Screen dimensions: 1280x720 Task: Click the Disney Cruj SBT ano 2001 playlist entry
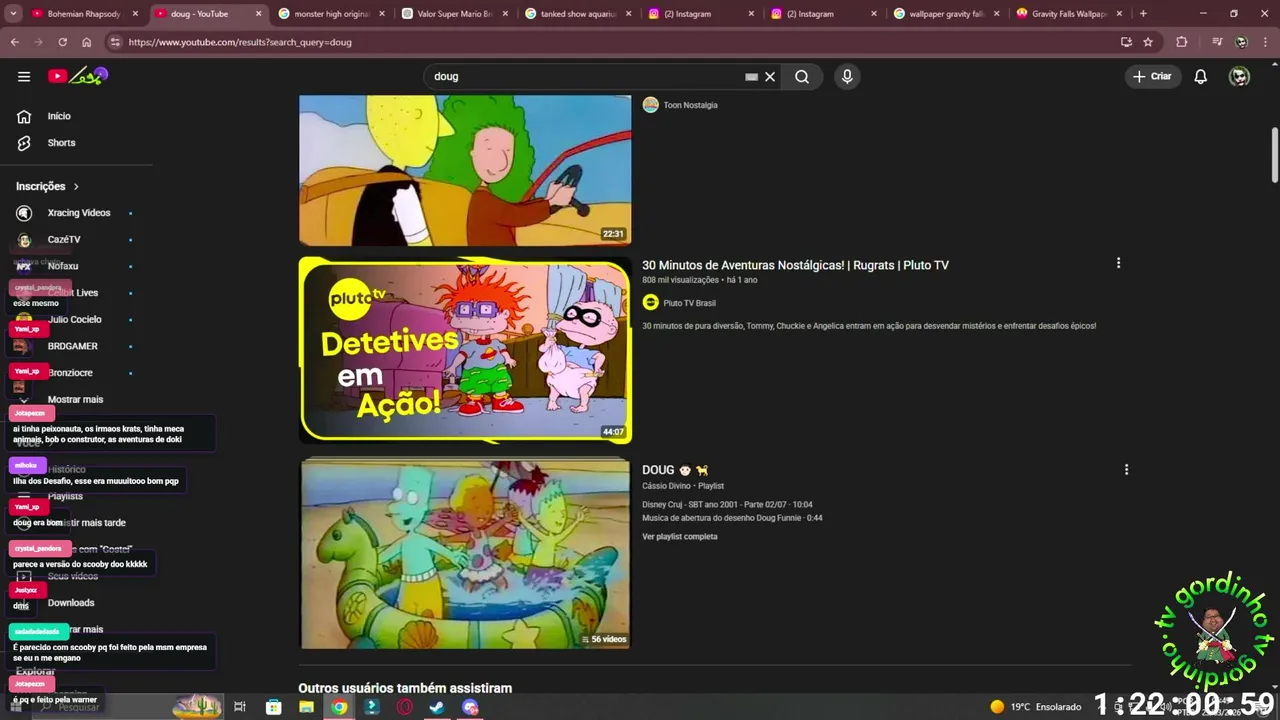(727, 505)
